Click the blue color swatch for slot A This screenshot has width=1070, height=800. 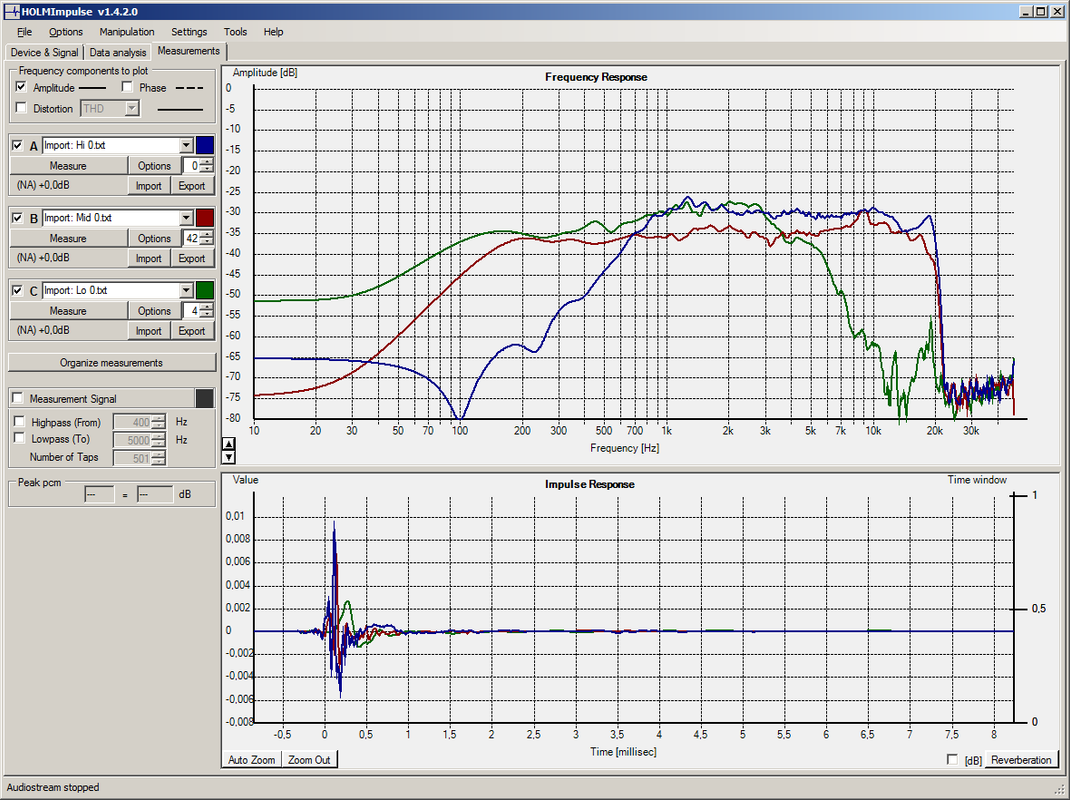205,145
